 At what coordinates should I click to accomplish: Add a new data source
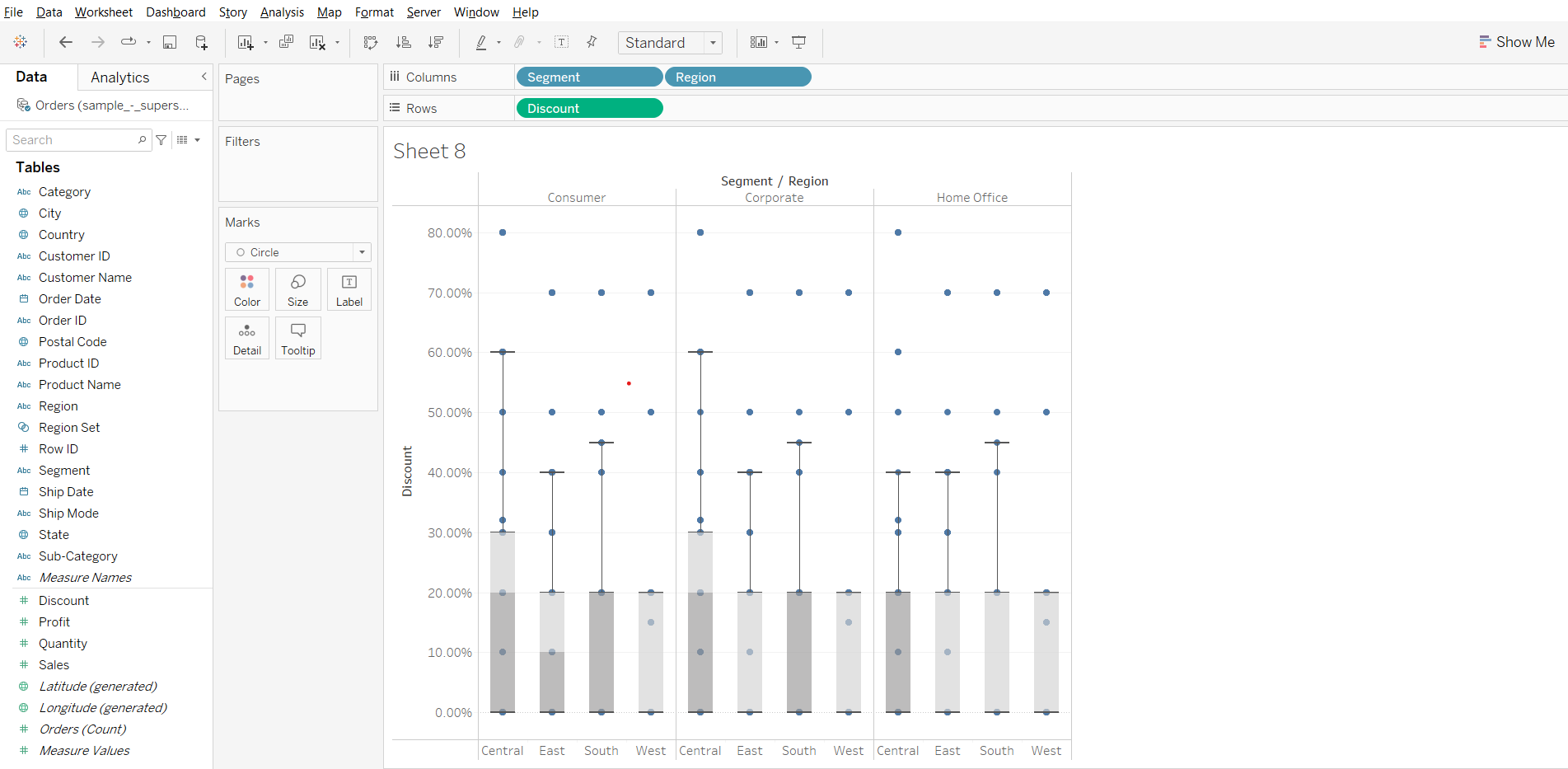[x=201, y=42]
